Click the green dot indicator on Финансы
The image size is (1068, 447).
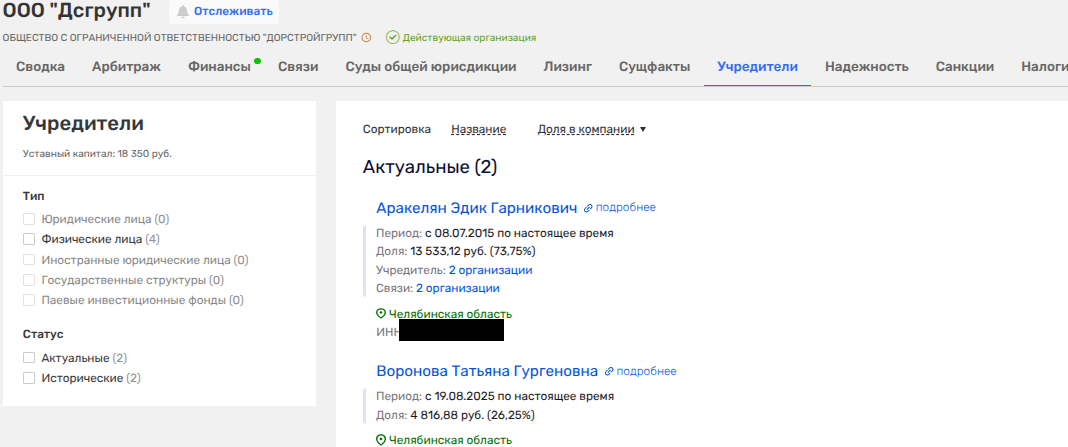click(x=257, y=61)
